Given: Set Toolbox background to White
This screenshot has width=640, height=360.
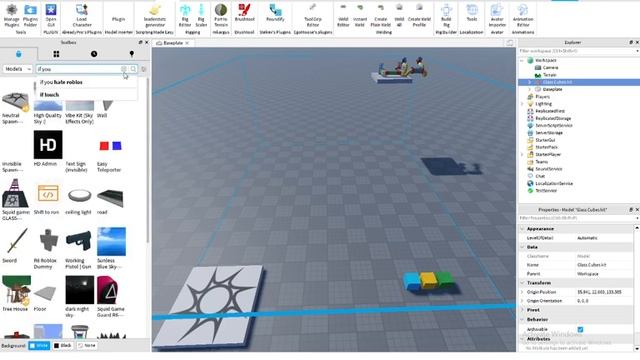Looking at the screenshot, I should click(x=39, y=345).
